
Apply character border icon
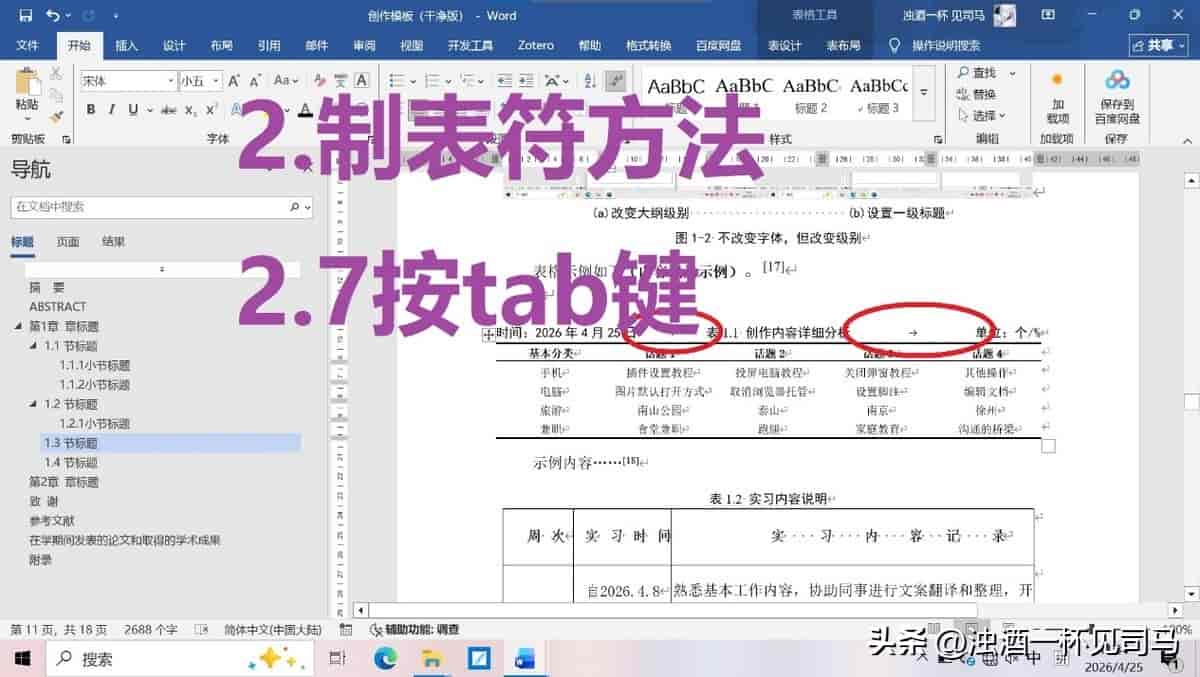click(x=361, y=81)
